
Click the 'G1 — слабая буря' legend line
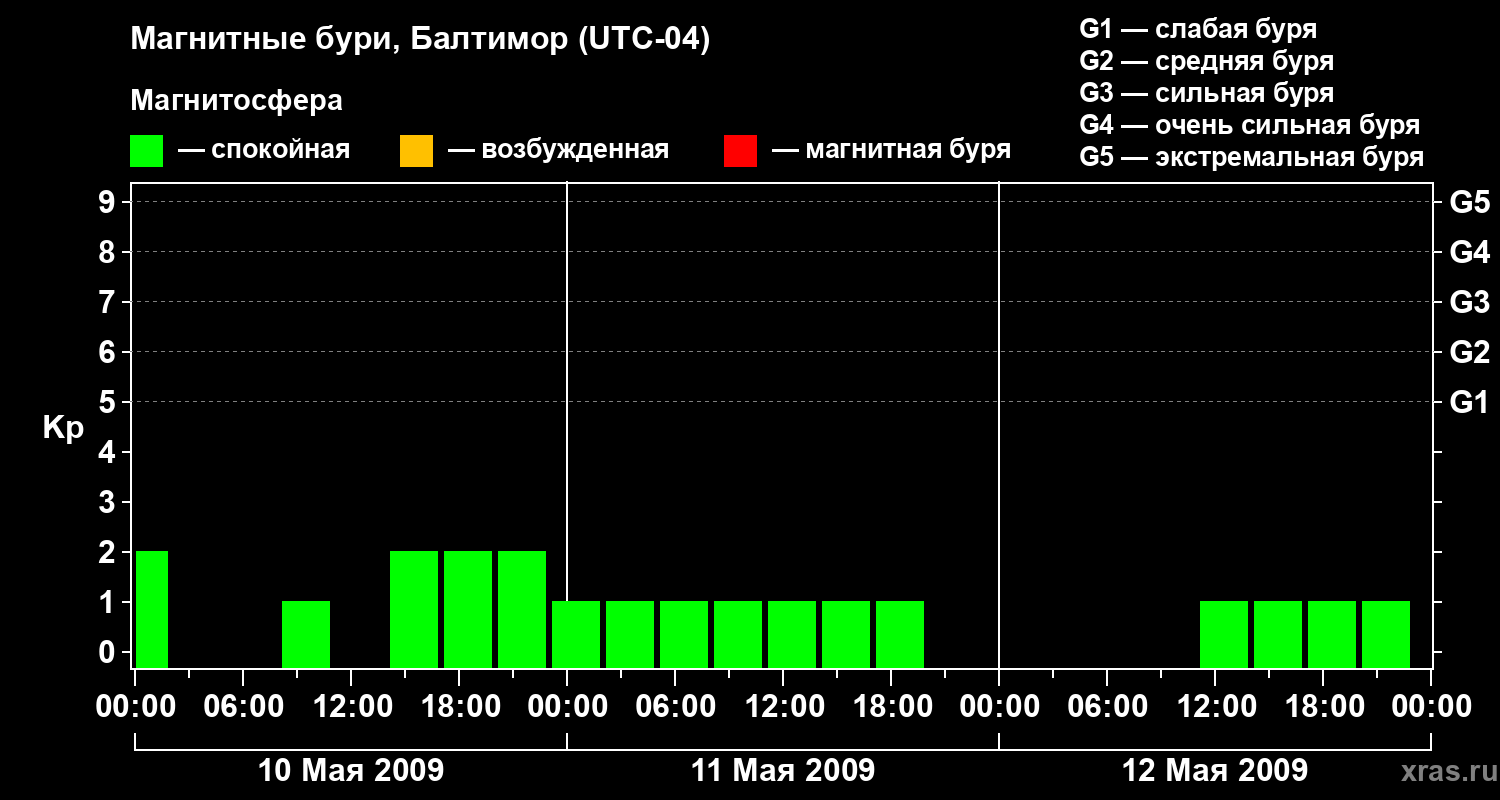(1198, 29)
